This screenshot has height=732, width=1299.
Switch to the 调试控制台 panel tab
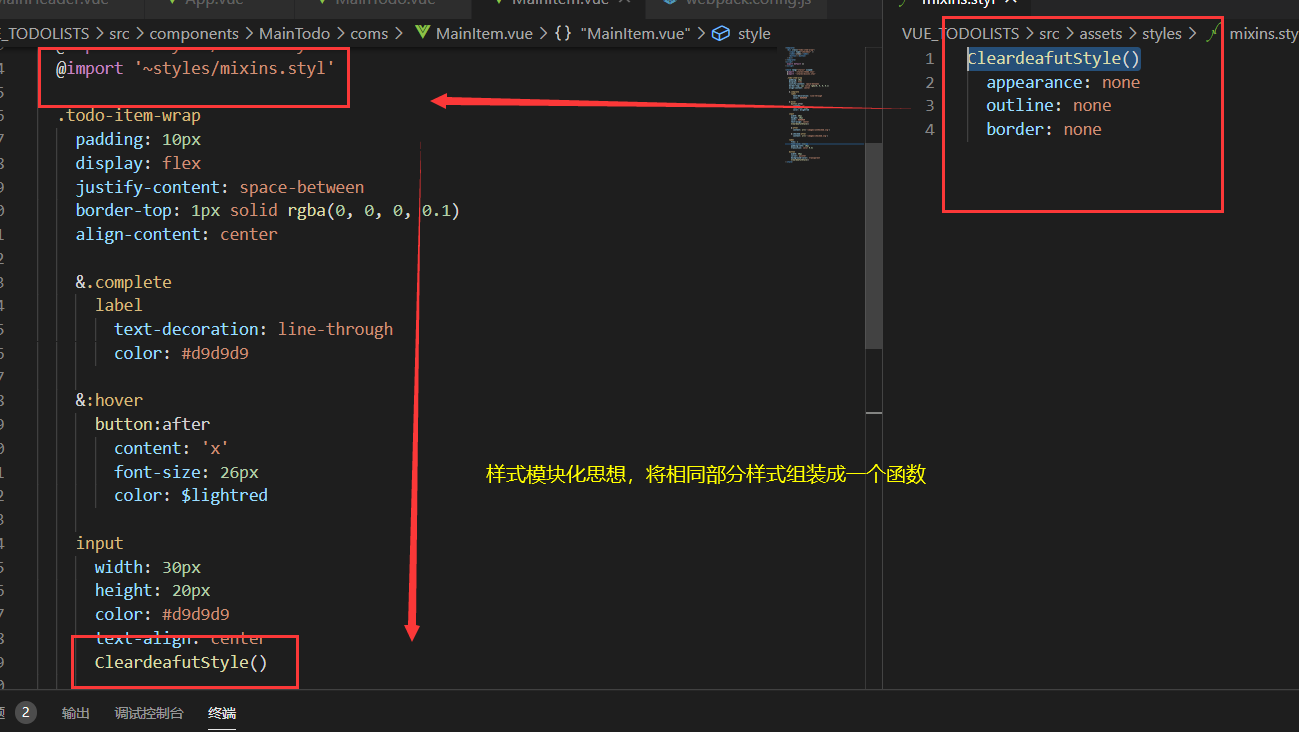pyautogui.click(x=149, y=713)
